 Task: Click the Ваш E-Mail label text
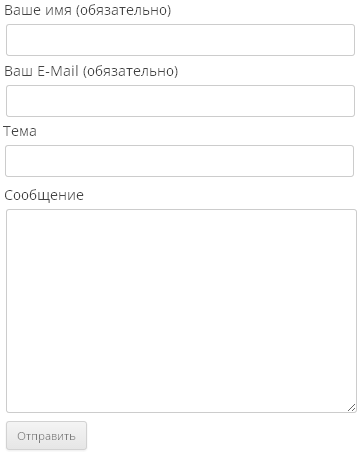[41, 71]
